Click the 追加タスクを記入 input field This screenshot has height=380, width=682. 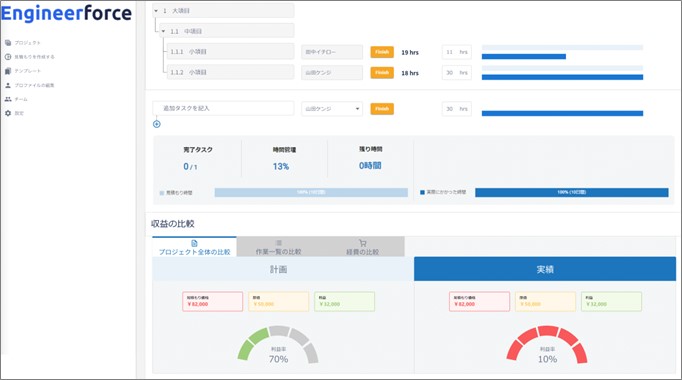point(224,108)
